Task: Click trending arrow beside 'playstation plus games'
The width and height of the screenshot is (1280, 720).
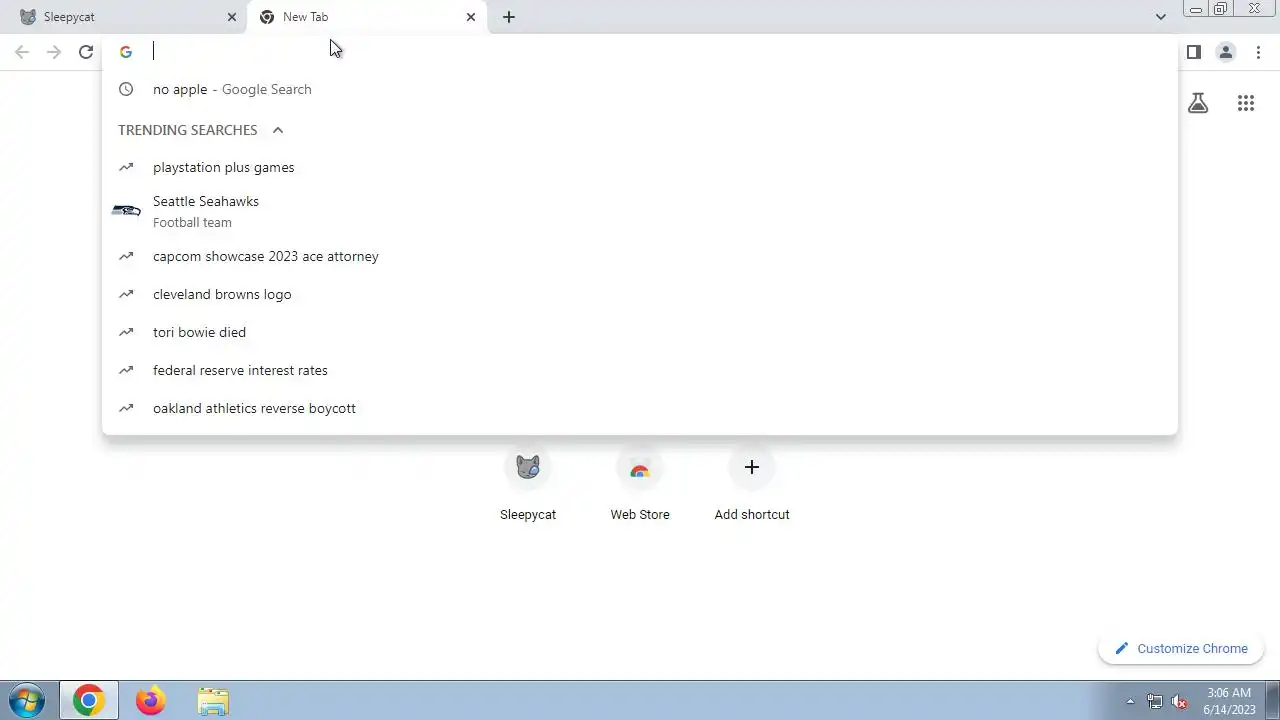Action: tap(126, 167)
